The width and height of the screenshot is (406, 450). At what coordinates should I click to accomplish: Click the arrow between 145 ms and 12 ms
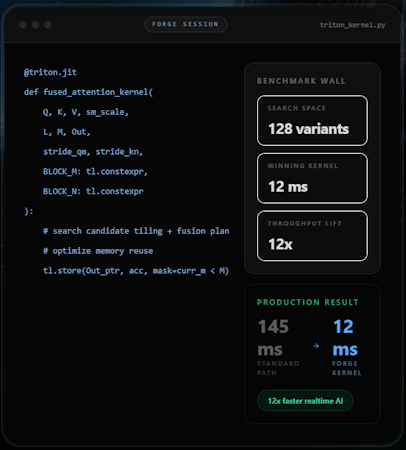coord(316,346)
